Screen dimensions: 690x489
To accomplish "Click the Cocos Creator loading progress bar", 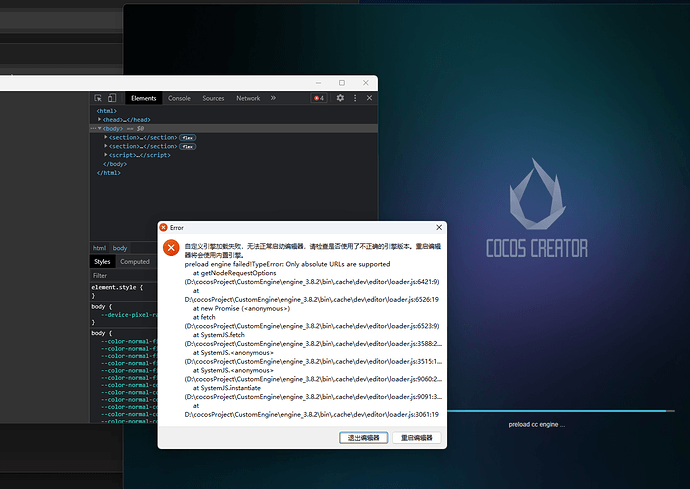I will pyautogui.click(x=561, y=411).
